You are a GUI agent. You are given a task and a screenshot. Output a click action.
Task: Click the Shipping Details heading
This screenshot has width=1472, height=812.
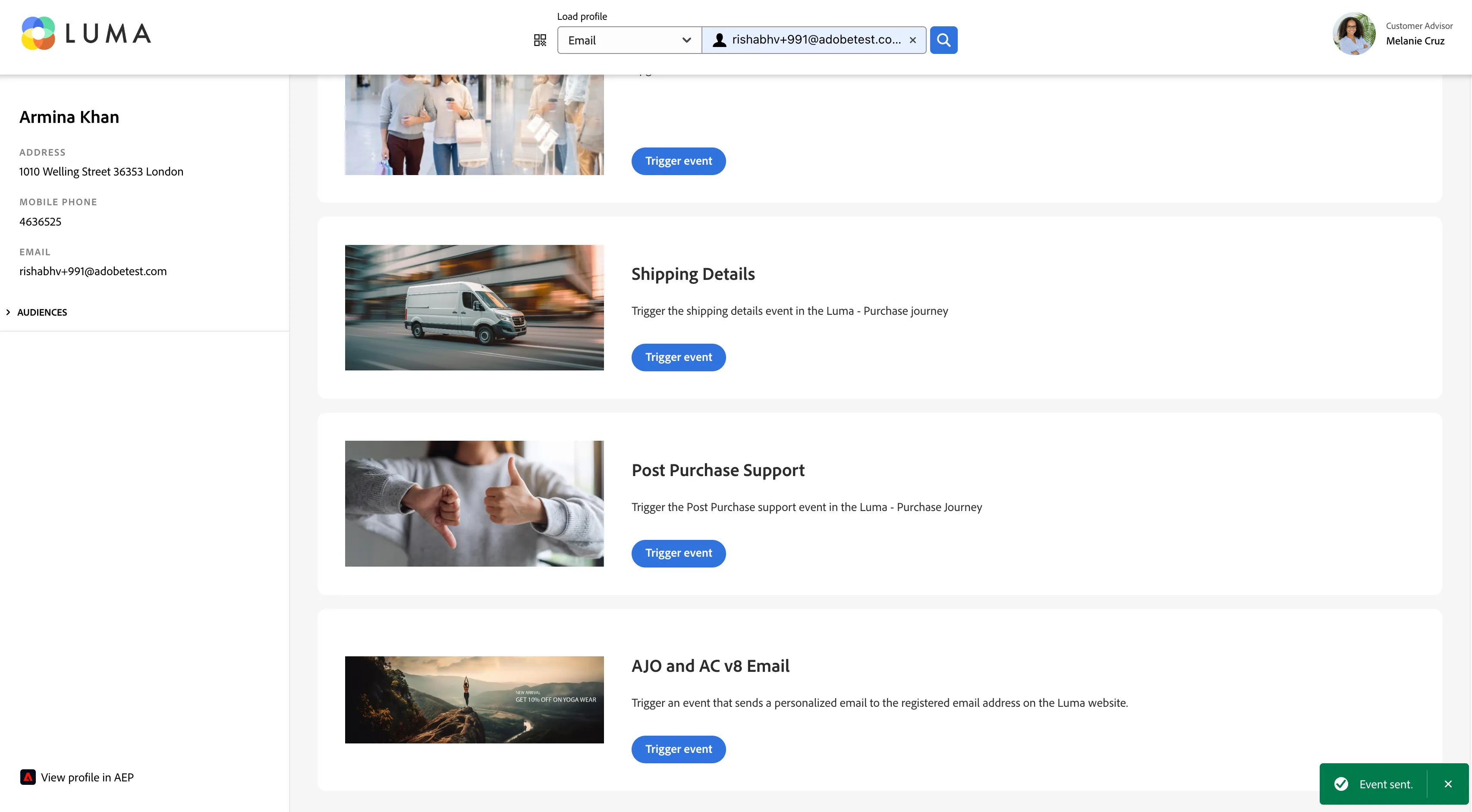coord(692,274)
